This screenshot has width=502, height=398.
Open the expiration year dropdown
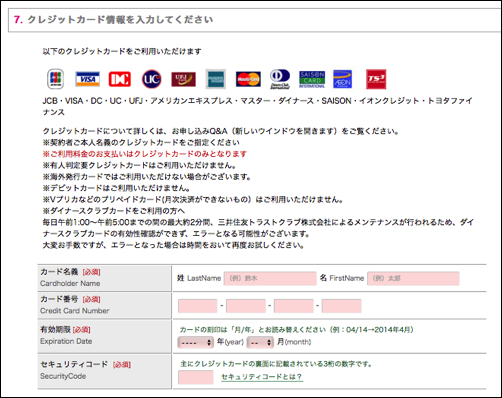point(195,342)
